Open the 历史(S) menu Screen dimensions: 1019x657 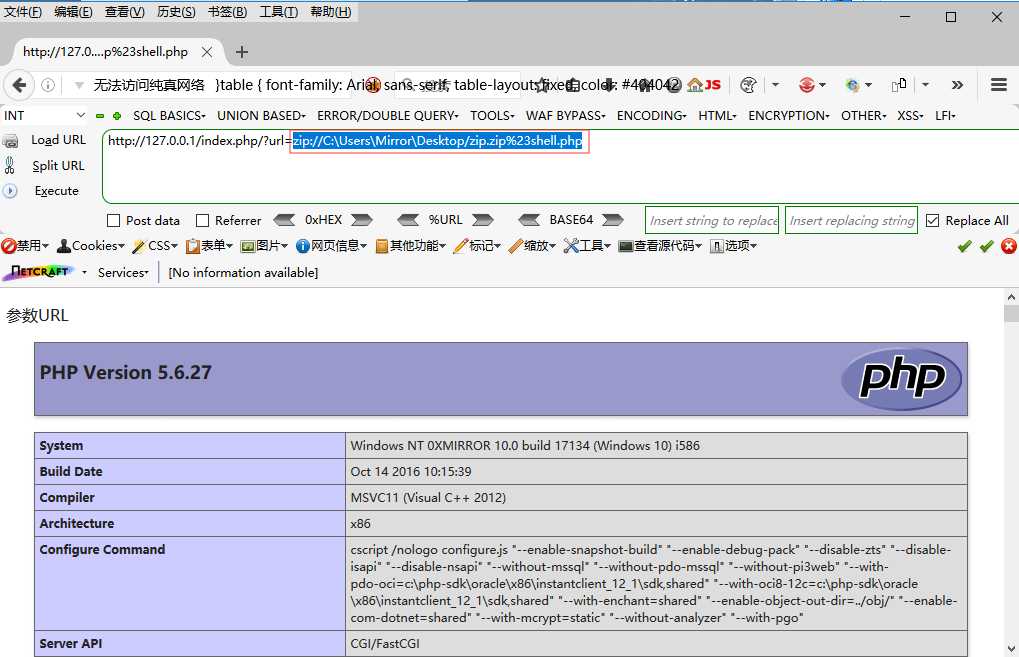tap(176, 12)
